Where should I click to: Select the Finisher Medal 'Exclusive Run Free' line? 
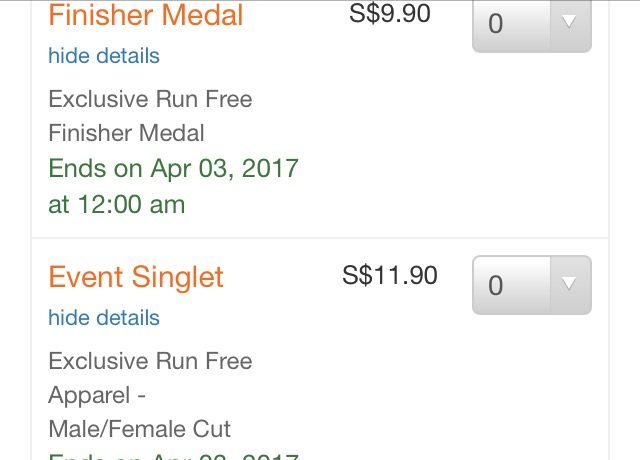point(150,99)
